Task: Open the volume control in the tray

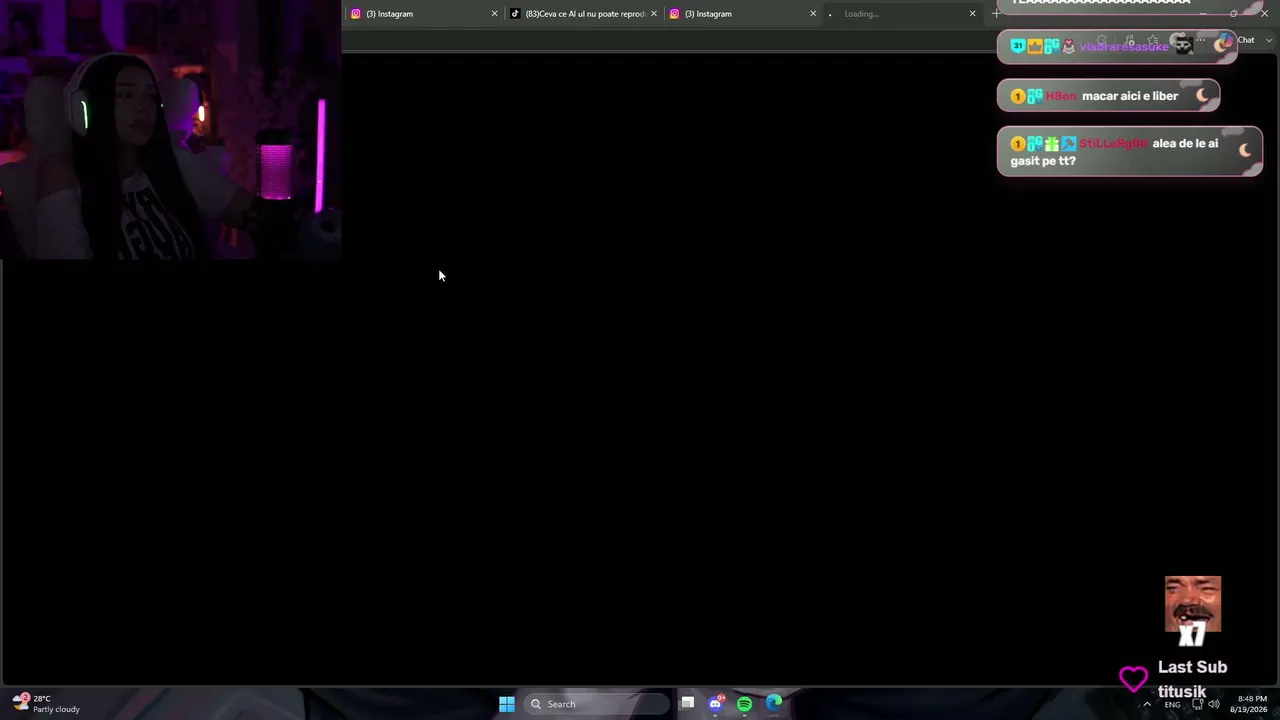Action: click(1214, 704)
